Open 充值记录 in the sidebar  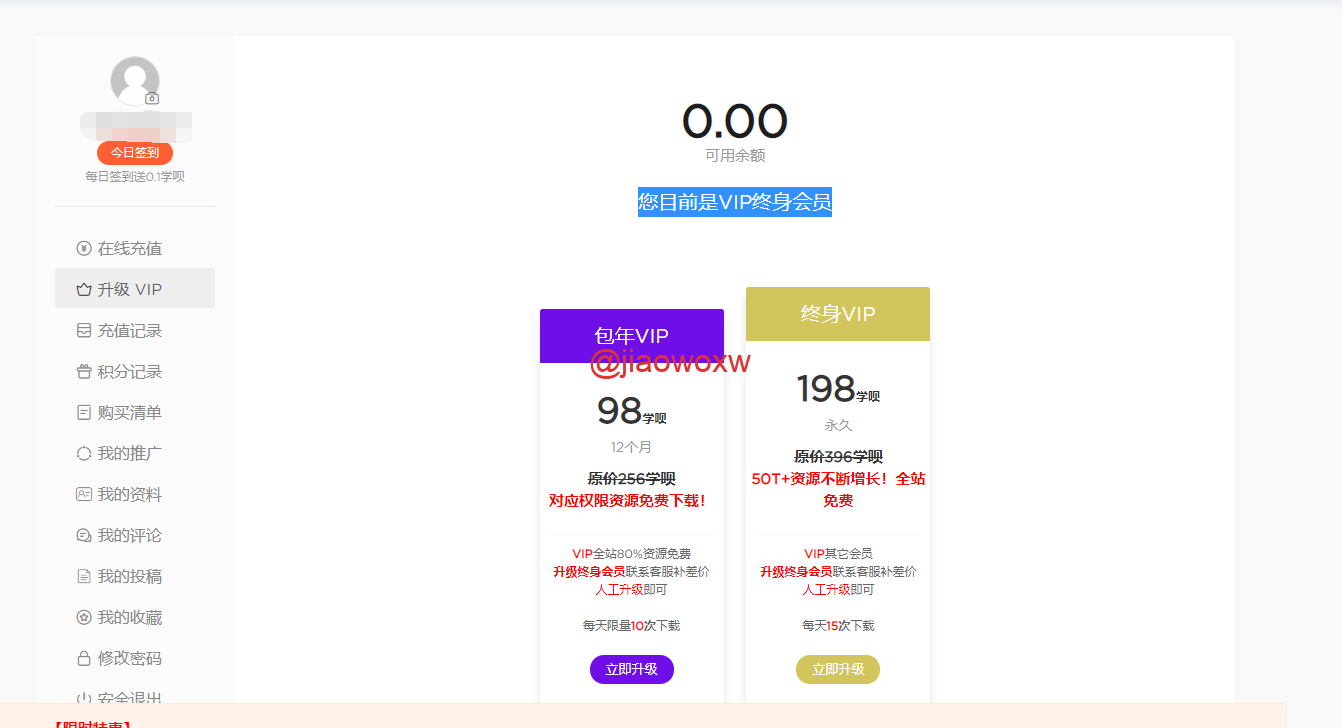[x=135, y=330]
